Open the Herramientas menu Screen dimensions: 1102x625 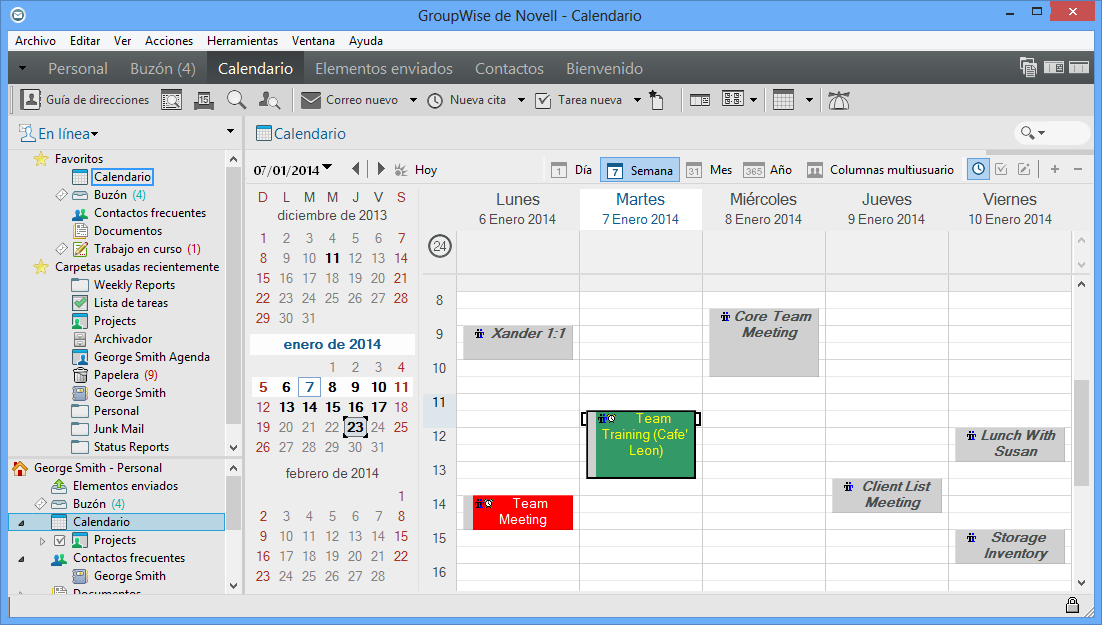point(242,41)
